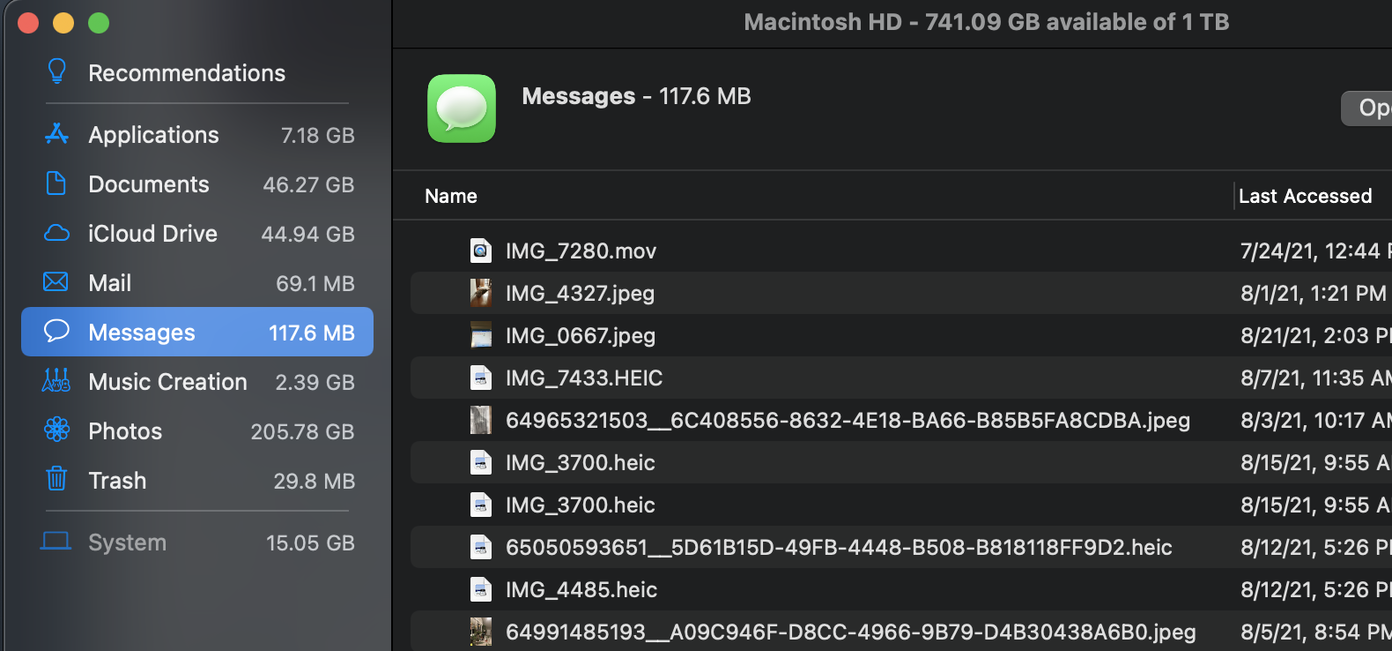Sort by the Name column header
Image resolution: width=1392 pixels, height=651 pixels.
(x=451, y=196)
